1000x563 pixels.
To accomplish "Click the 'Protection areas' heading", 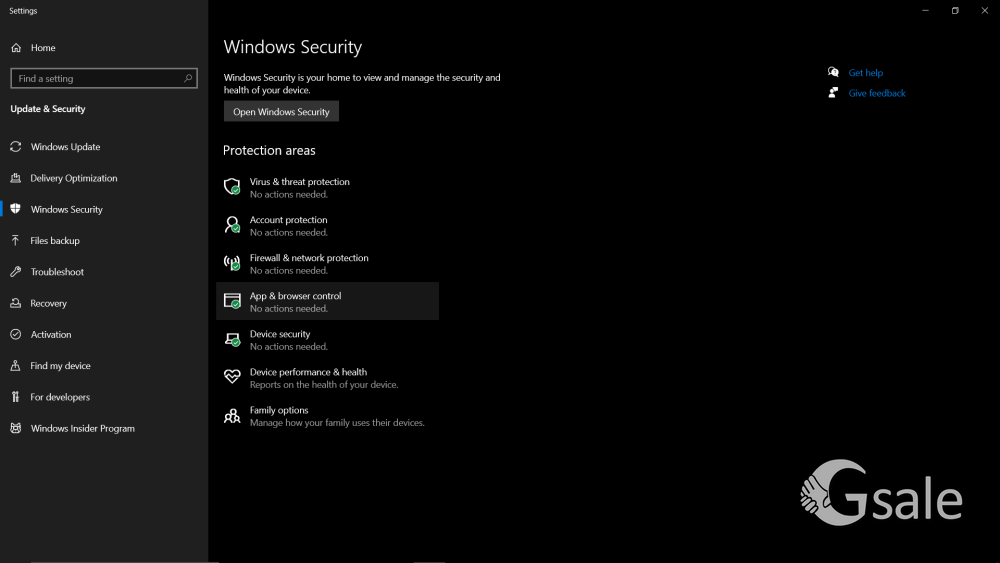I will coord(269,150).
